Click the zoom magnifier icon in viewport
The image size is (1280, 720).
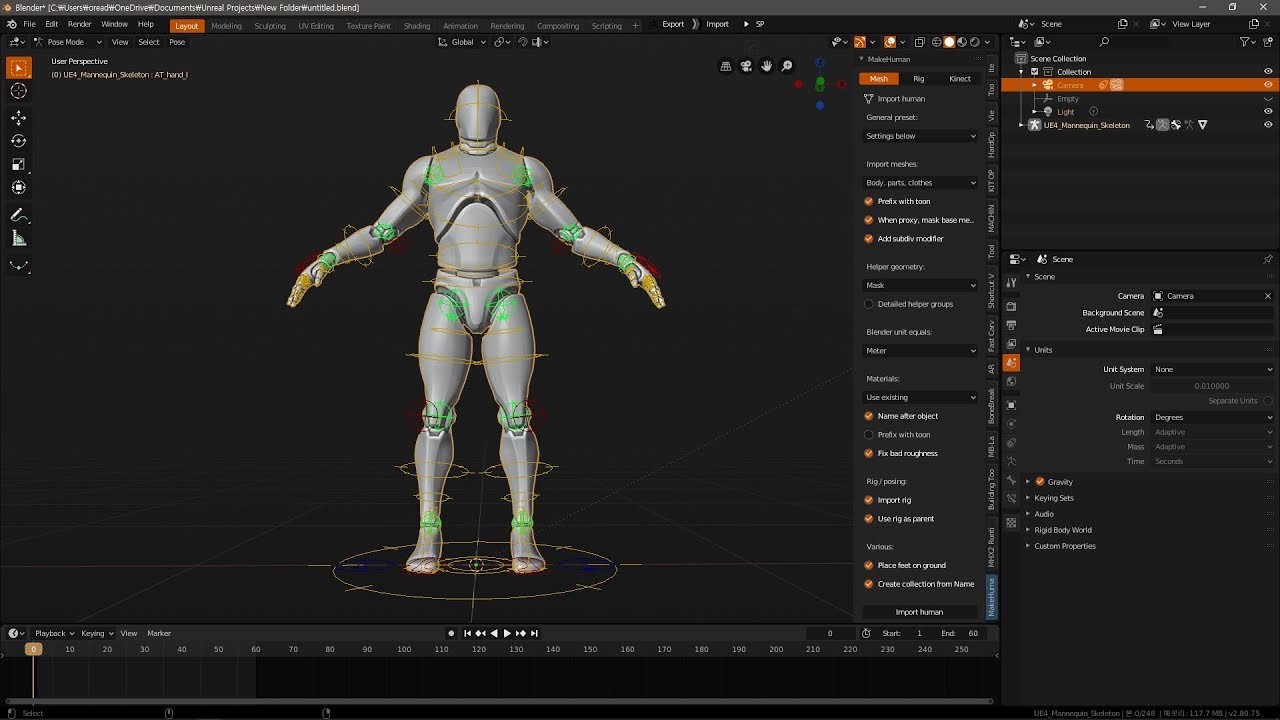coord(787,66)
